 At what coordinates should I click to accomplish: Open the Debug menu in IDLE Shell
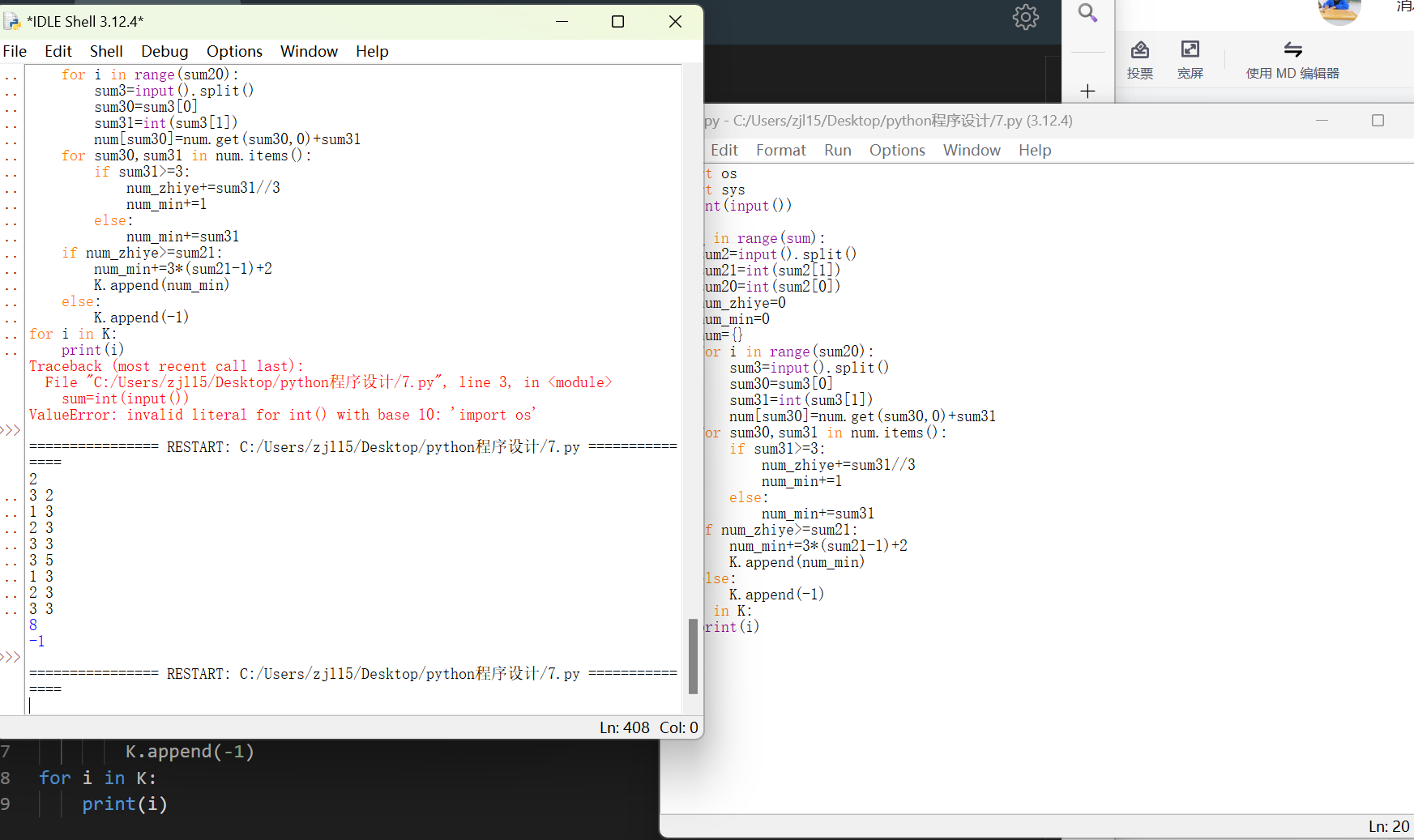(164, 51)
